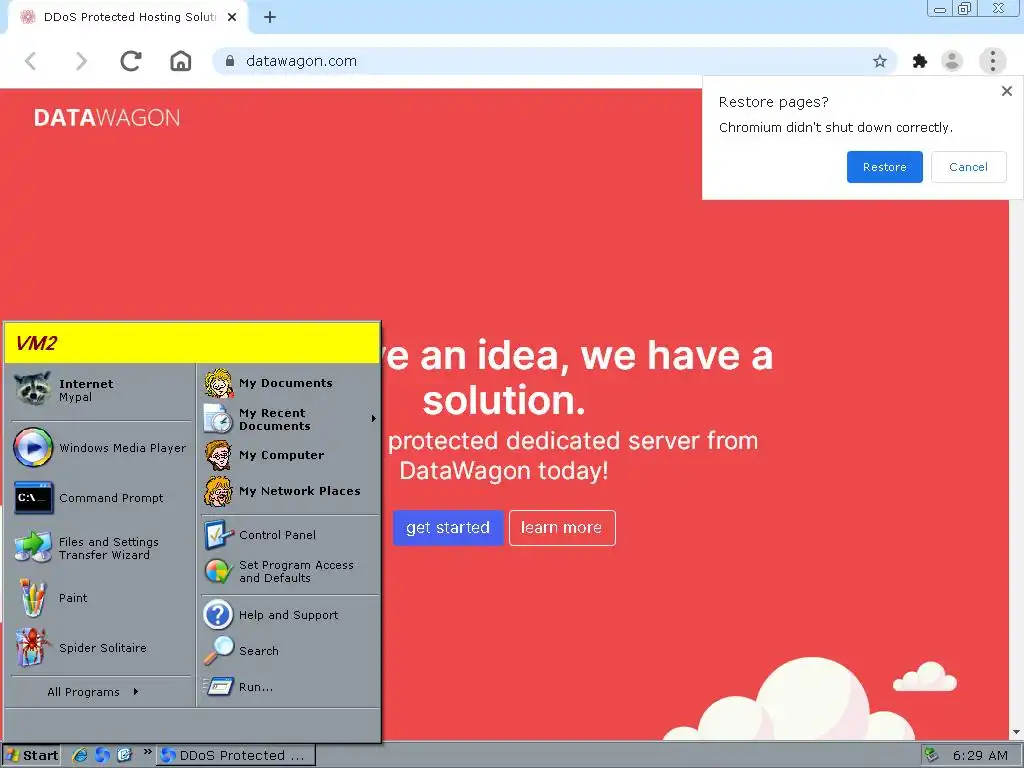Viewport: 1024px width, 768px height.
Task: Click the browser forward arrow
Action: click(81, 61)
